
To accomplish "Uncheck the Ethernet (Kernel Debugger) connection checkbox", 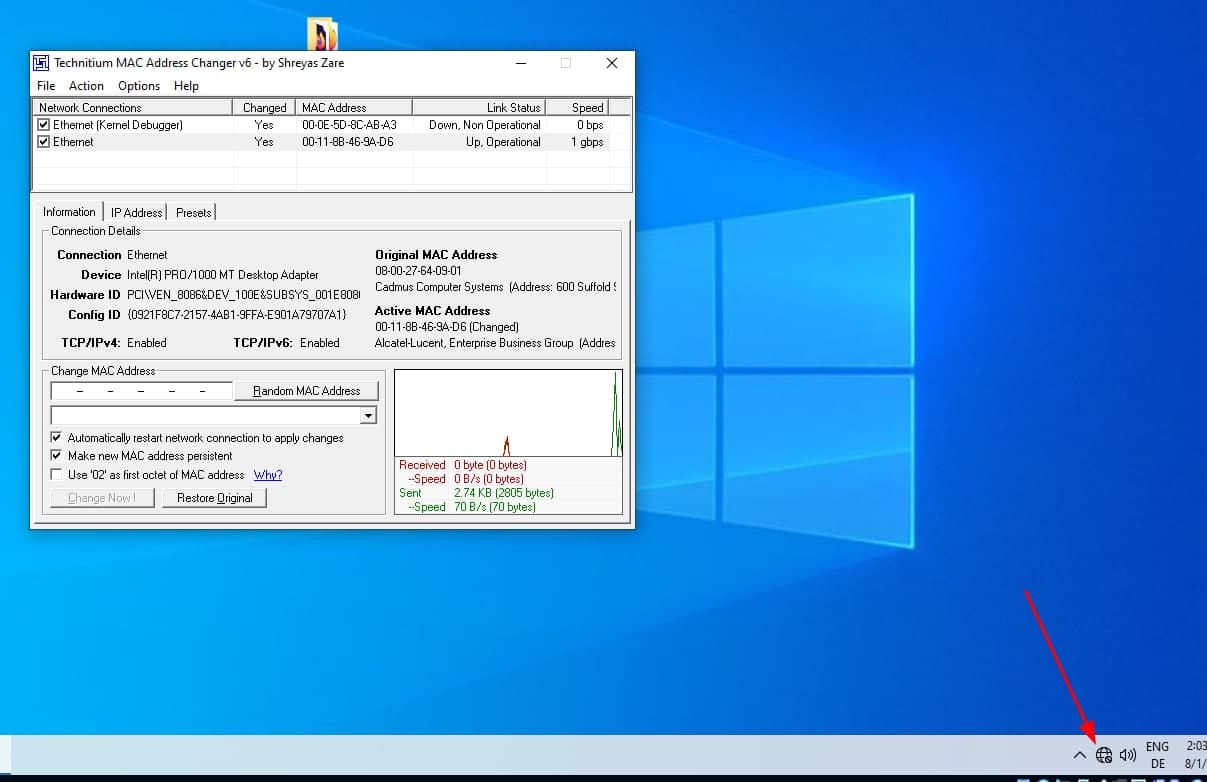I will (x=43, y=125).
